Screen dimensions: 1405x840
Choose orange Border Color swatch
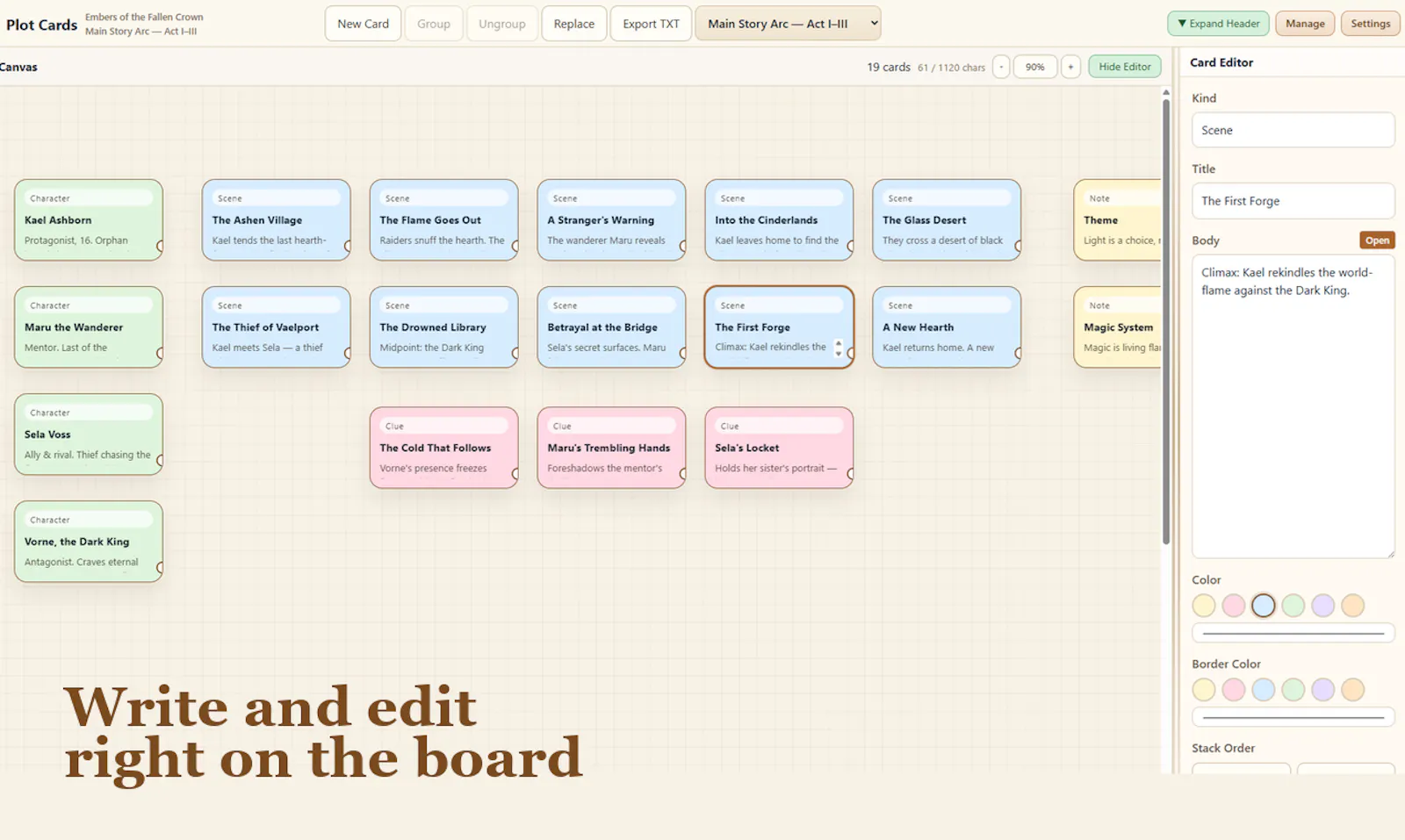[1353, 690]
